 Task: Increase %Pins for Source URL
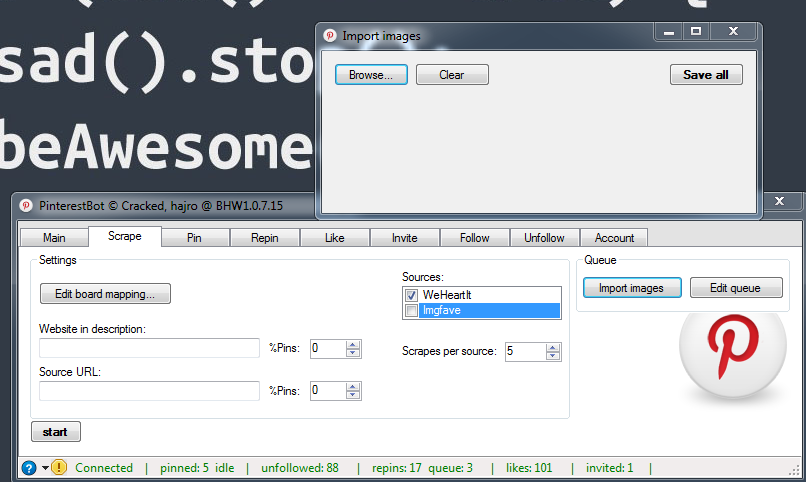click(x=353, y=386)
